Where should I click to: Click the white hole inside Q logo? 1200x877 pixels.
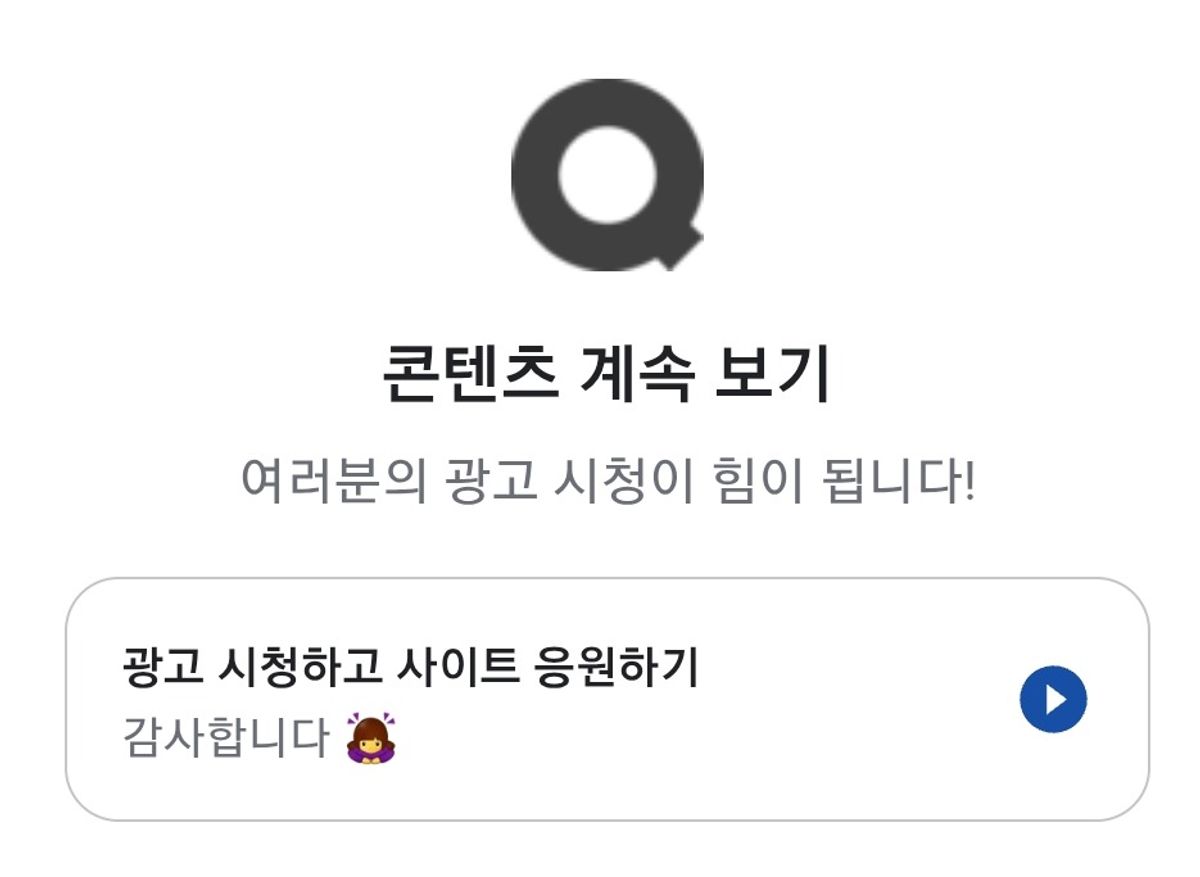pos(606,172)
